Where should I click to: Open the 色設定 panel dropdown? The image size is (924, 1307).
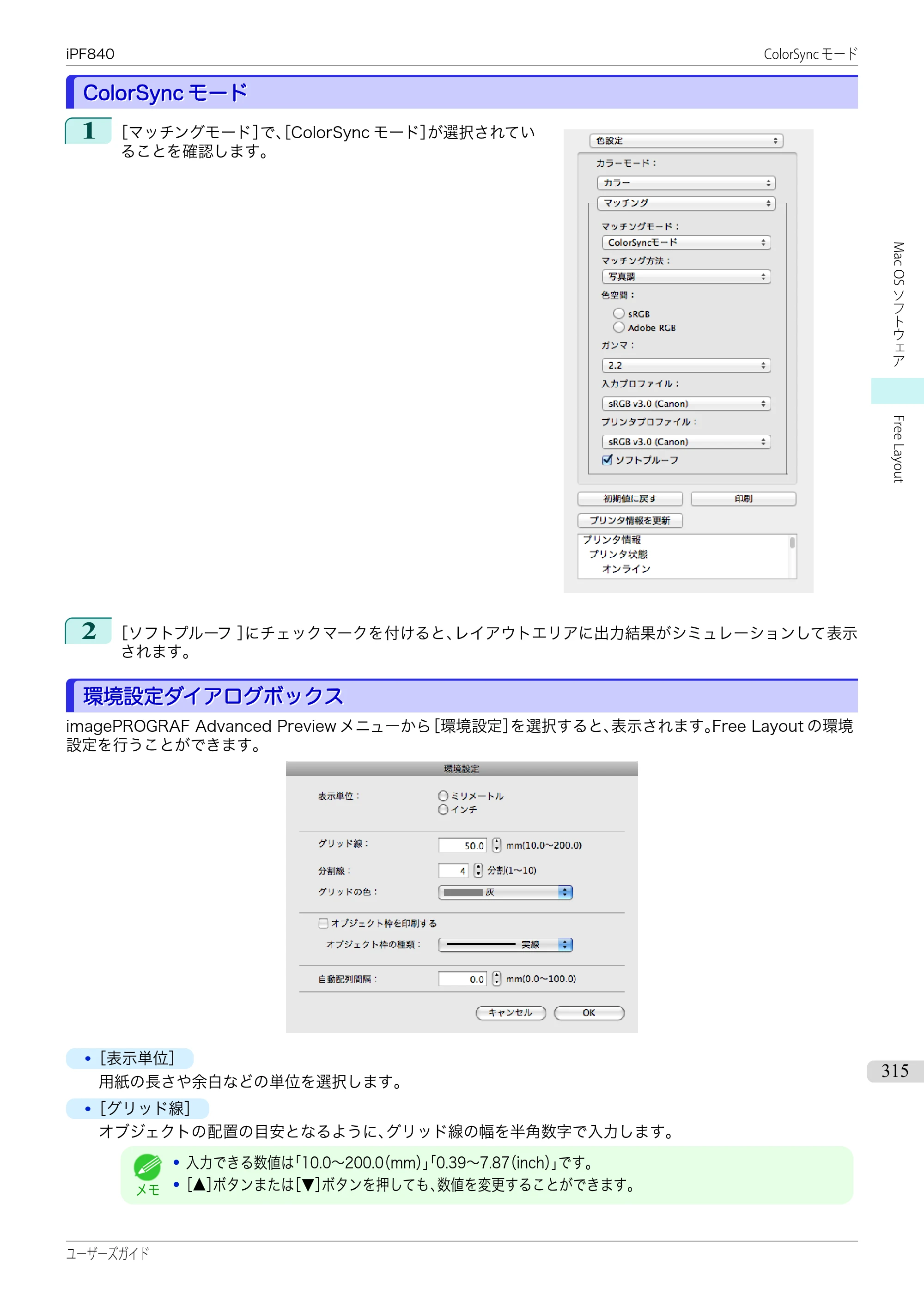[x=686, y=140]
